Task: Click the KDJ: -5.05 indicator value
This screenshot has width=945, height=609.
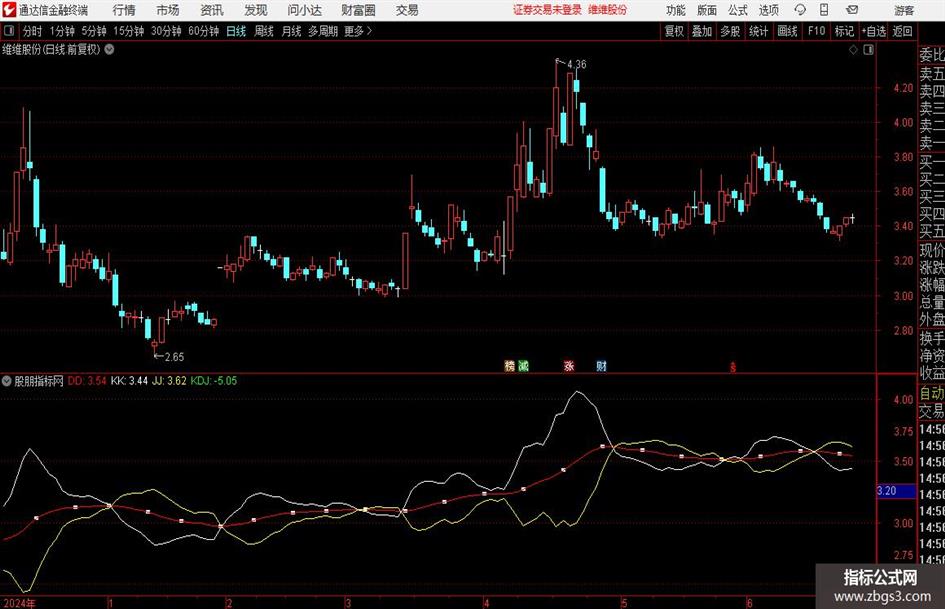Action: click(214, 381)
